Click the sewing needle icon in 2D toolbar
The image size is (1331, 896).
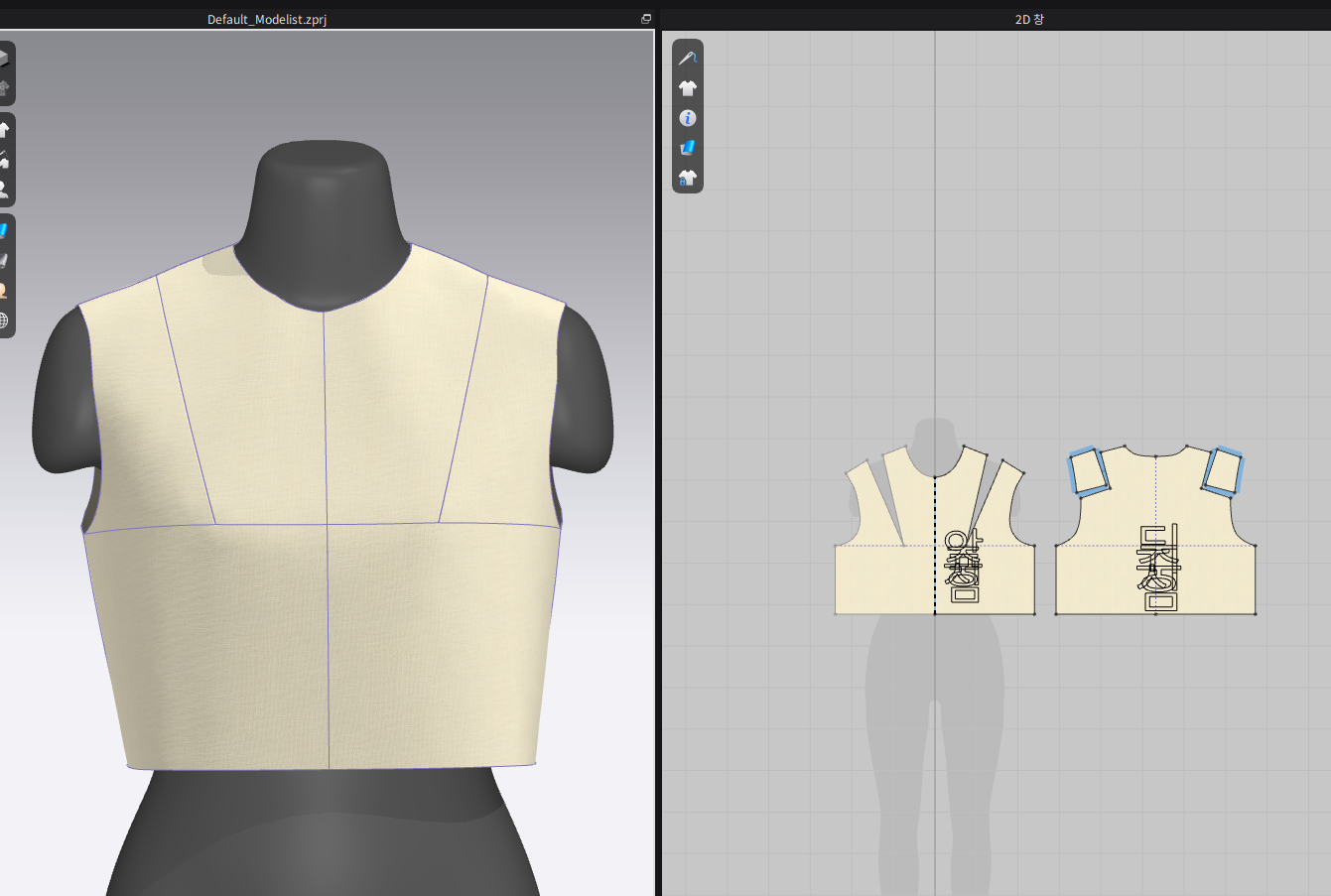[688, 59]
